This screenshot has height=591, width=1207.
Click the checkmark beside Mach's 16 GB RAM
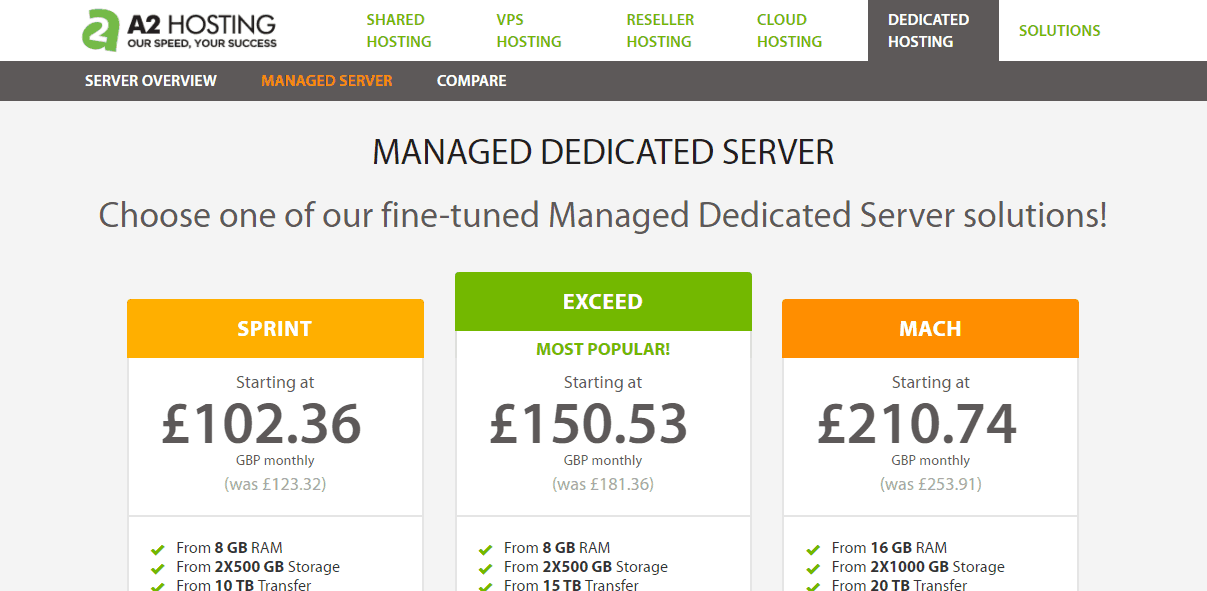coord(813,550)
